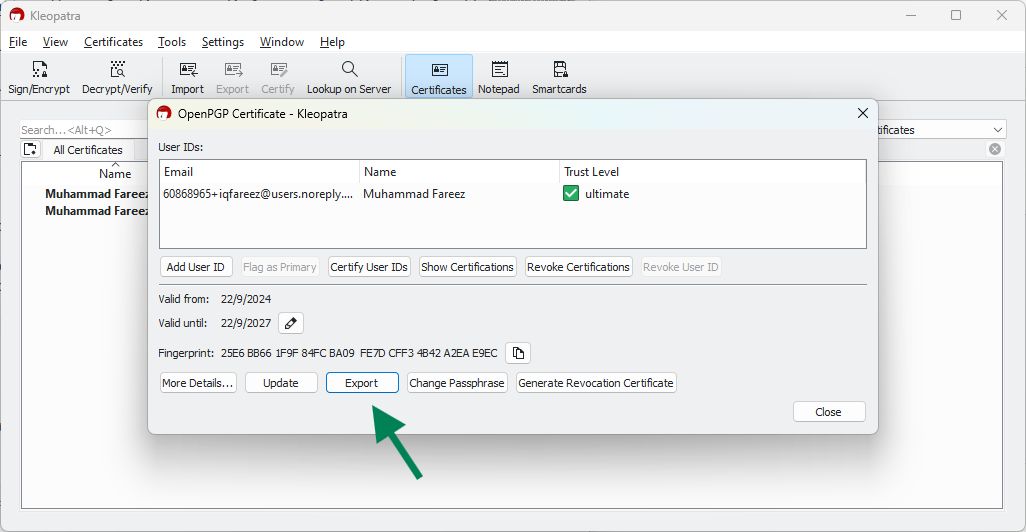This screenshot has width=1026, height=532.
Task: Click Generate Revocation Certificate
Action: click(x=595, y=383)
